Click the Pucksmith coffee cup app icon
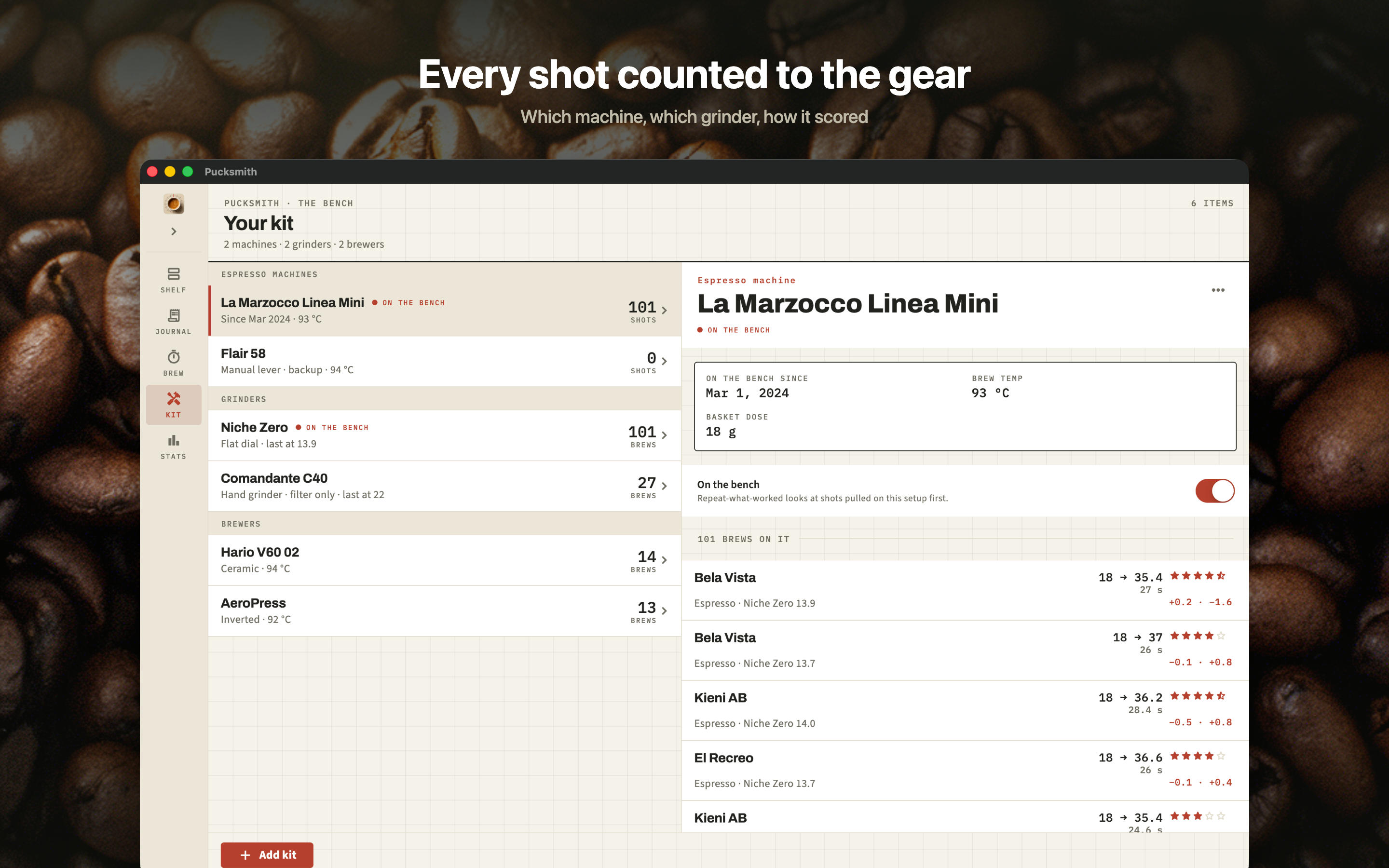Image resolution: width=1389 pixels, height=868 pixels. click(173, 203)
